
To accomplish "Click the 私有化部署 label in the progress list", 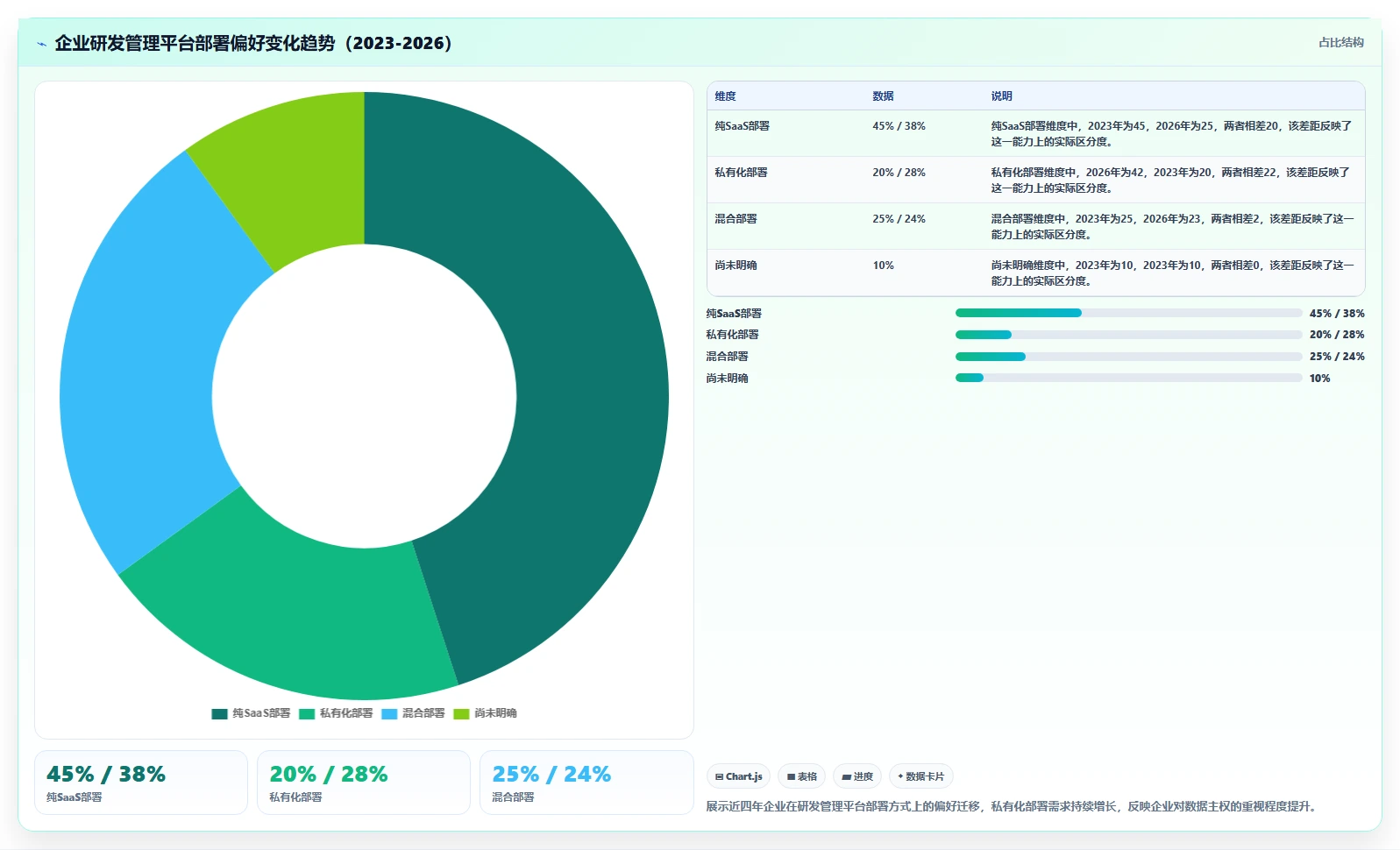I will point(733,335).
